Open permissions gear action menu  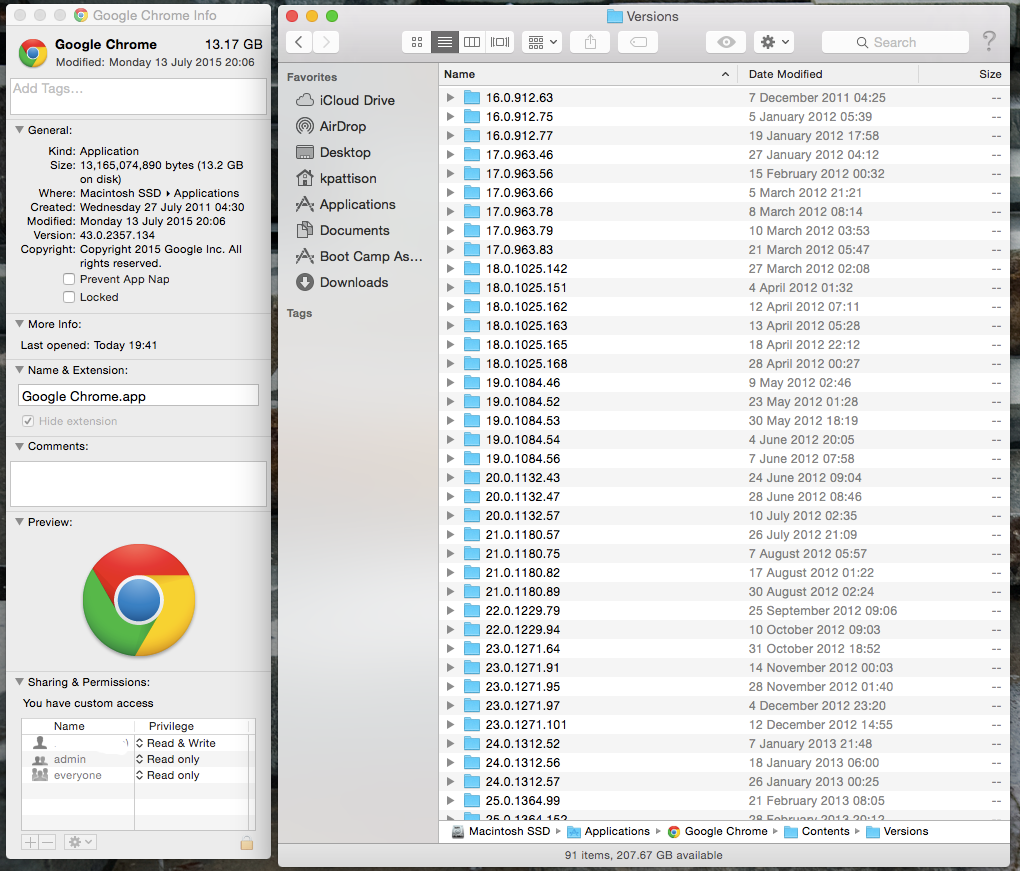tap(80, 842)
